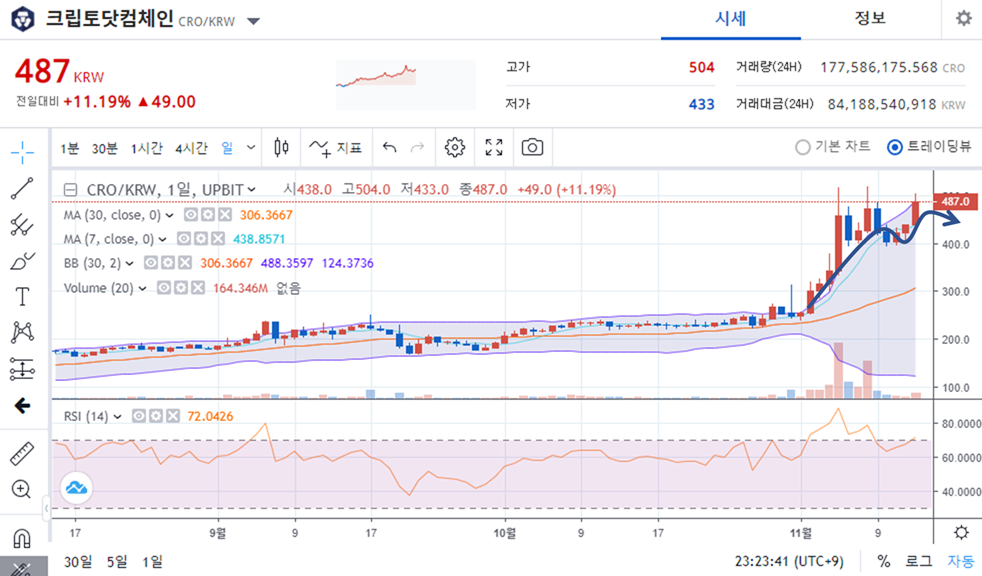Remove the MA 7 indicator
982x576 pixels.
(x=218, y=239)
